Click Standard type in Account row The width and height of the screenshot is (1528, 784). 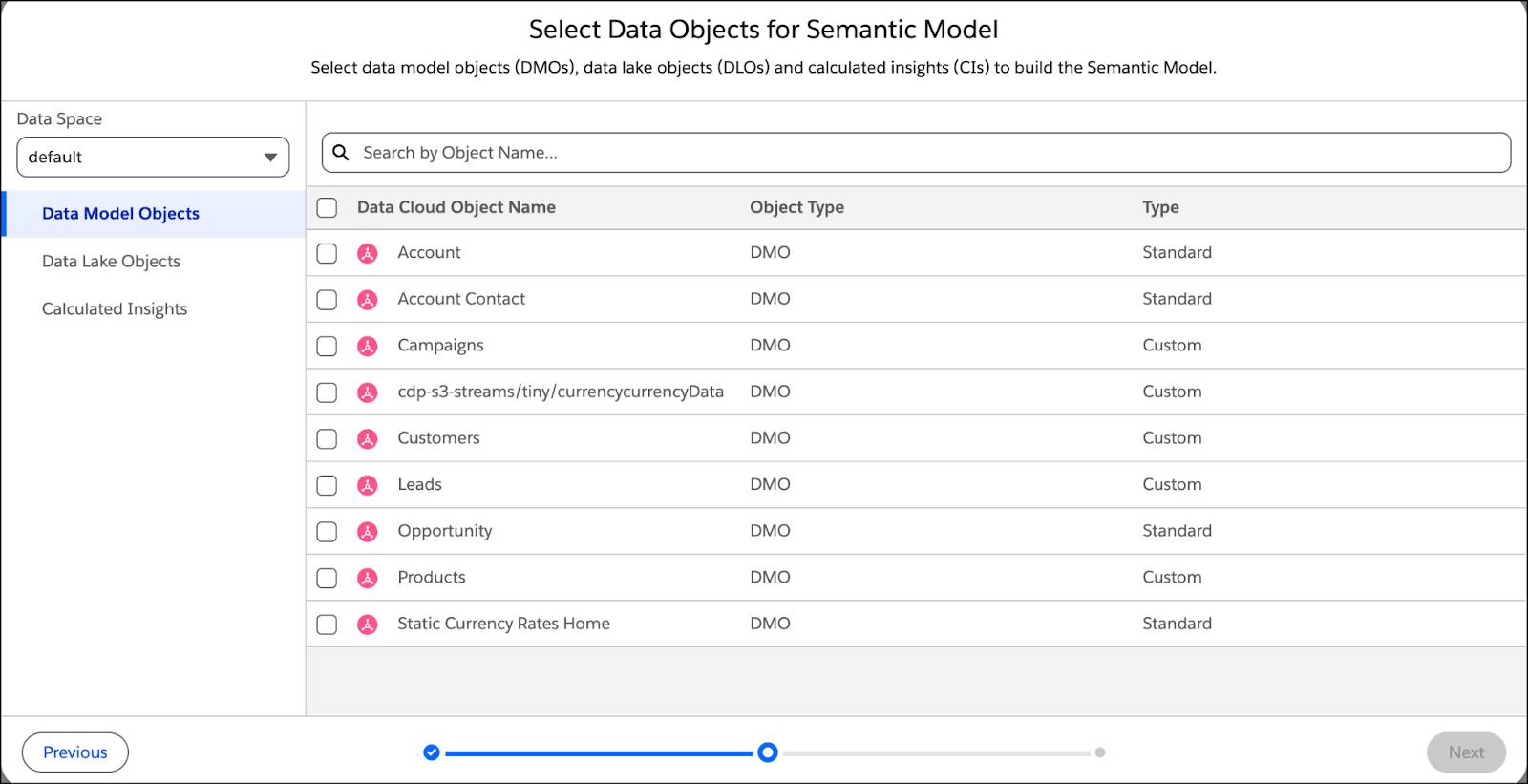click(1177, 252)
